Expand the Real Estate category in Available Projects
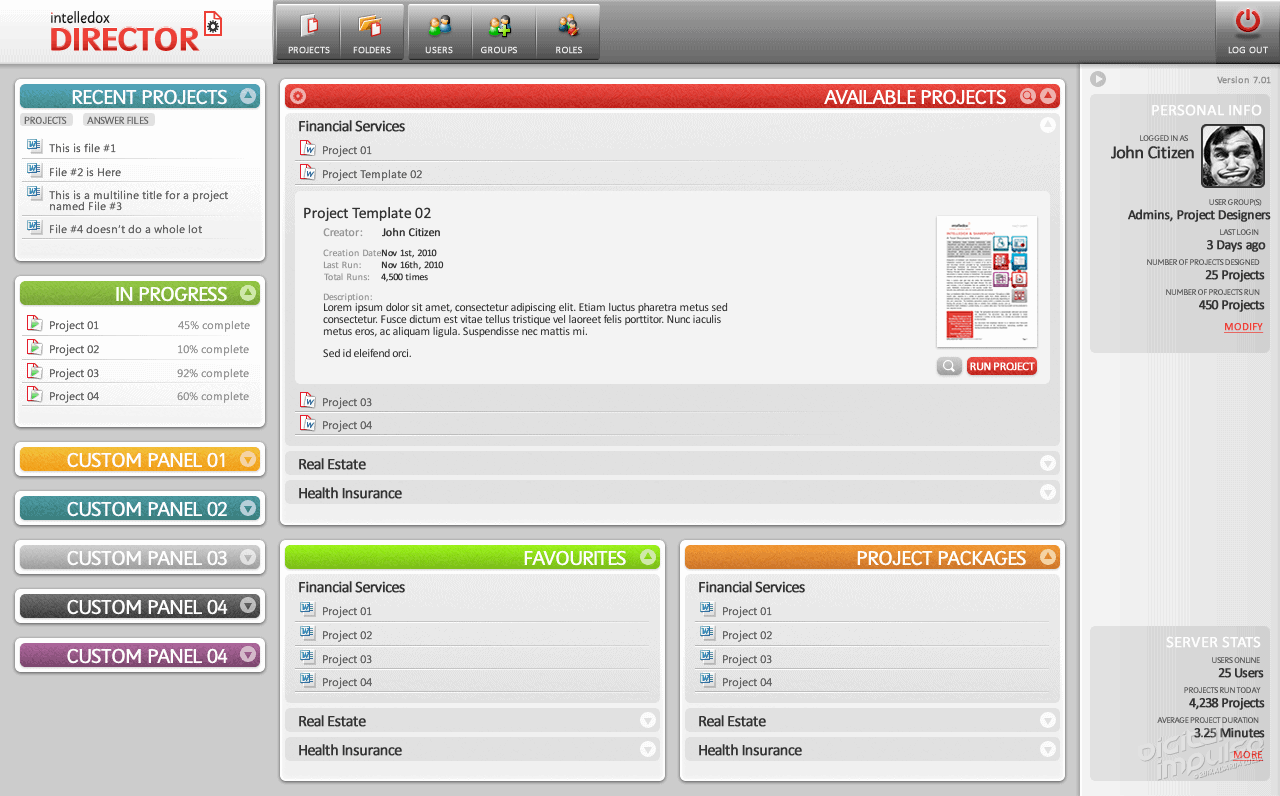Image resolution: width=1280 pixels, height=796 pixels. [x=1047, y=464]
